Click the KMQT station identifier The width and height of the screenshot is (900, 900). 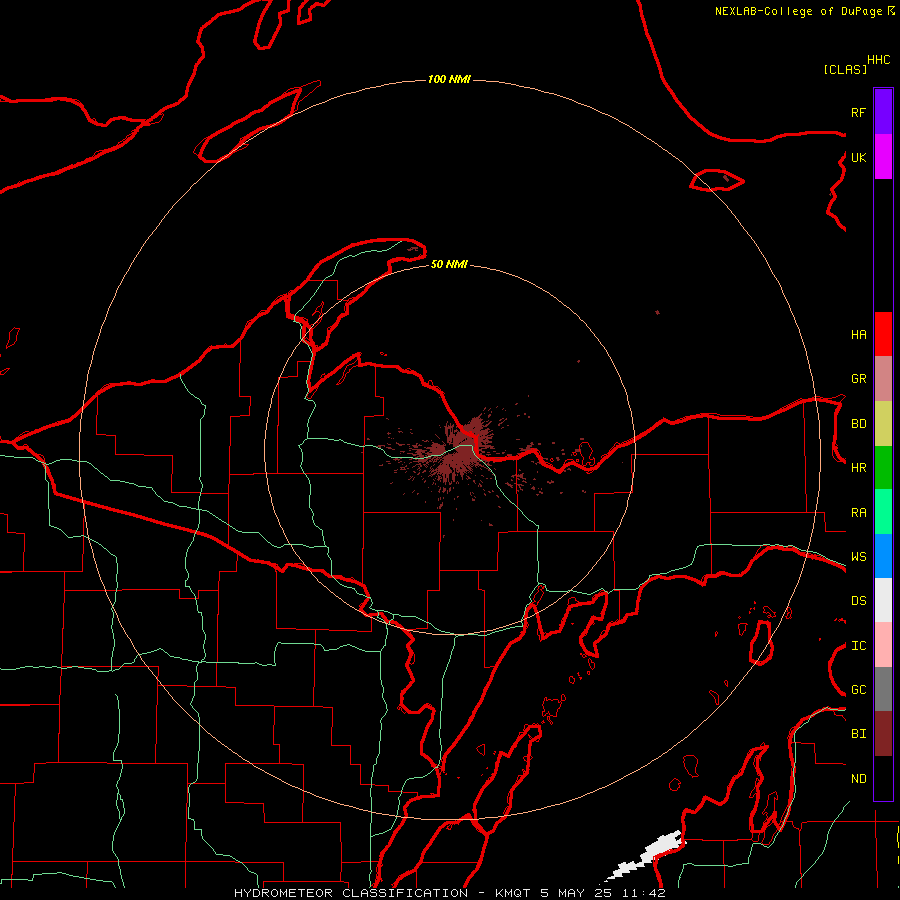pos(515,893)
